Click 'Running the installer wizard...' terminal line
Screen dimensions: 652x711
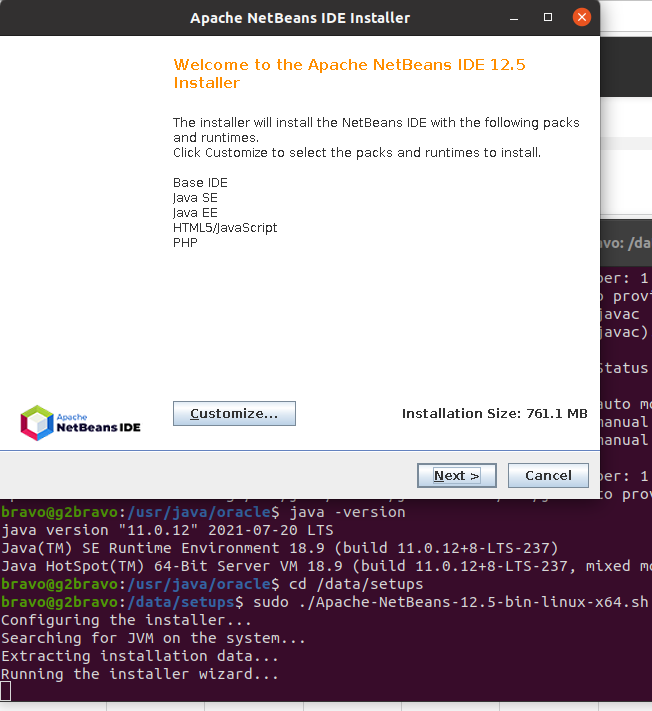click(140, 674)
